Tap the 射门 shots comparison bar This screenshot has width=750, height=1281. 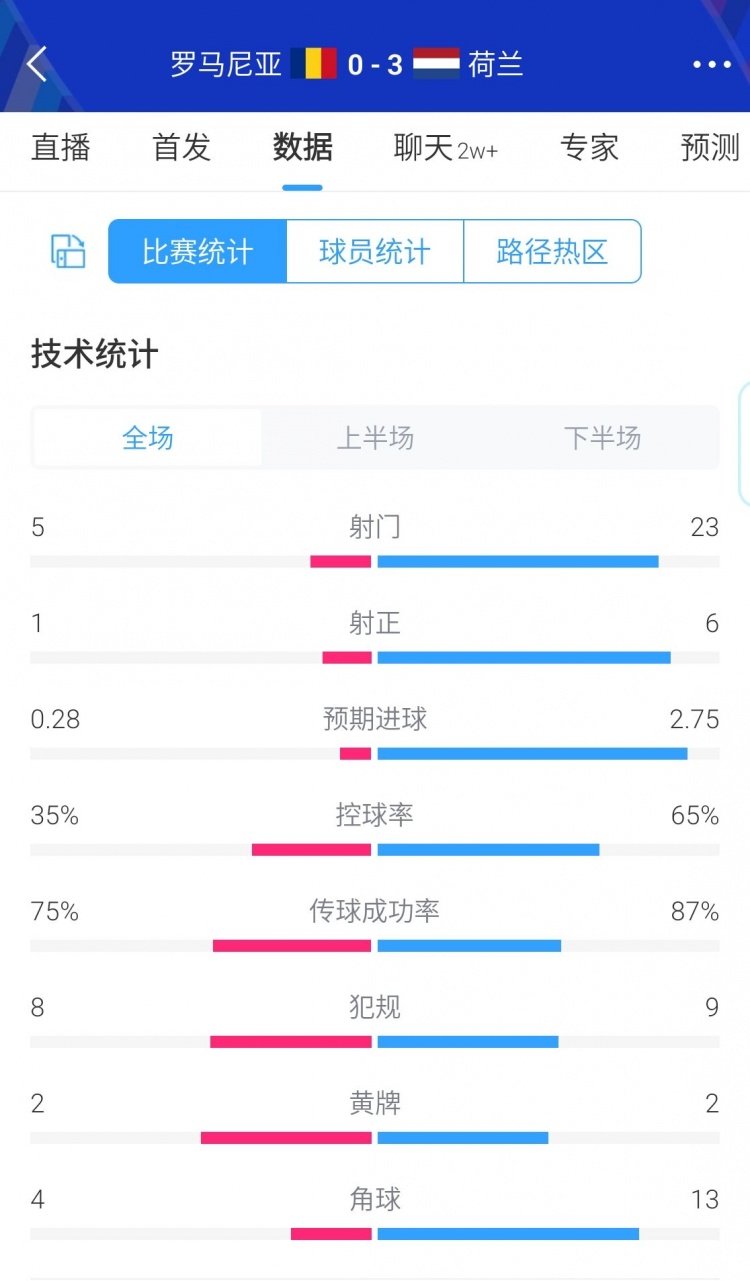point(375,561)
